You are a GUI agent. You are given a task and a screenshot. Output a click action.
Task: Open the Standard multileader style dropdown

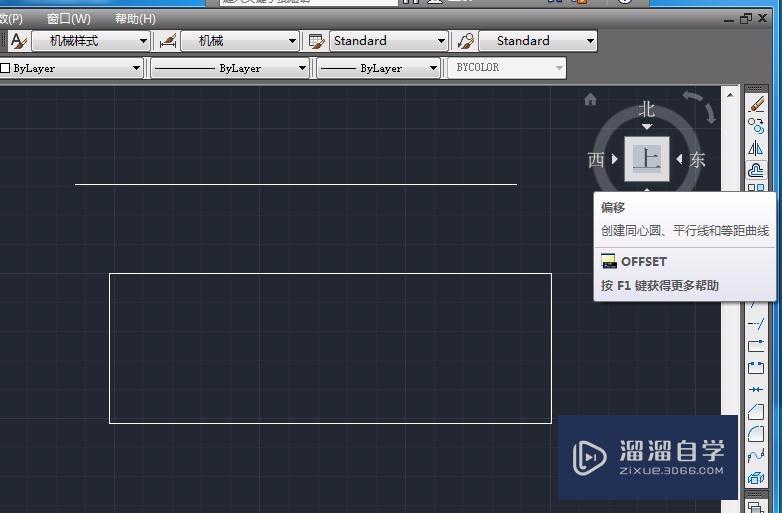[x=538, y=41]
